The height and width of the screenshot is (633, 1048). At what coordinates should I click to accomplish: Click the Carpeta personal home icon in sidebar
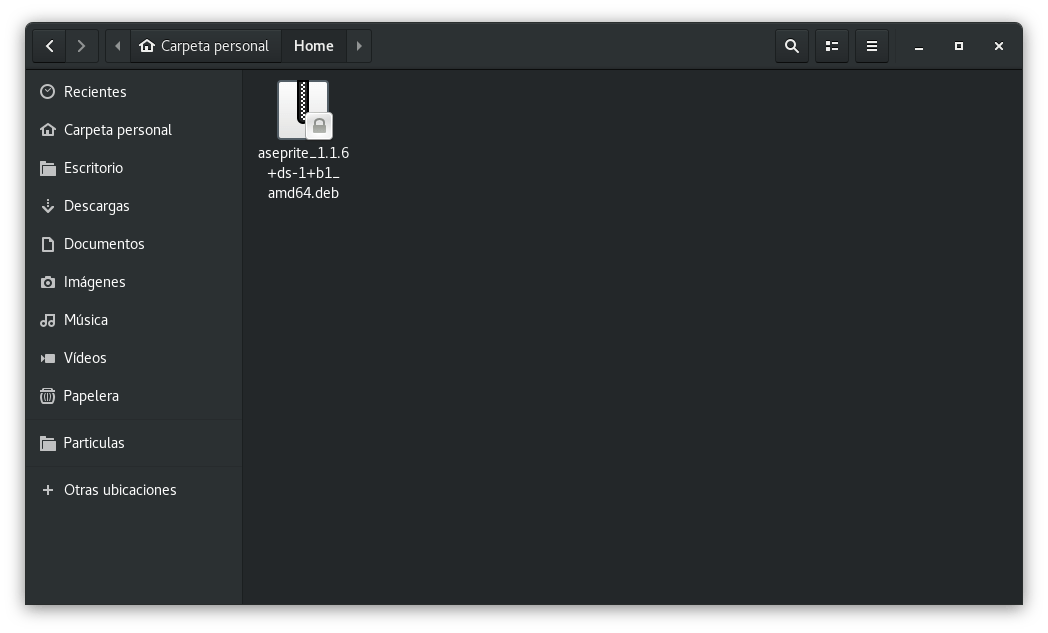coord(47,130)
